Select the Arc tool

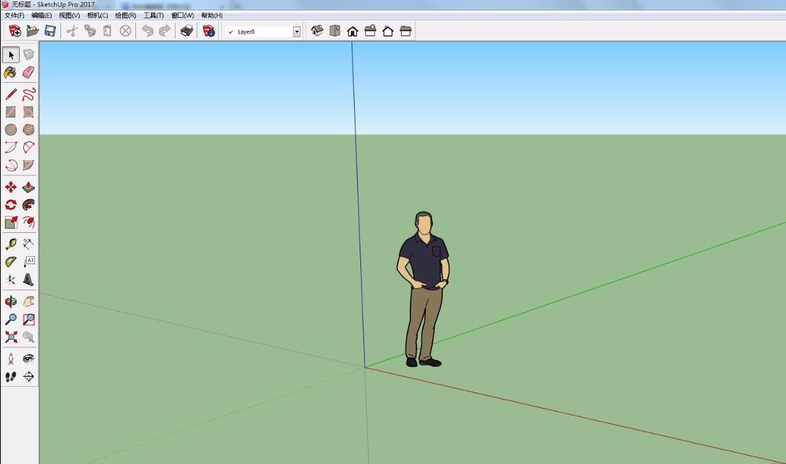click(11, 147)
